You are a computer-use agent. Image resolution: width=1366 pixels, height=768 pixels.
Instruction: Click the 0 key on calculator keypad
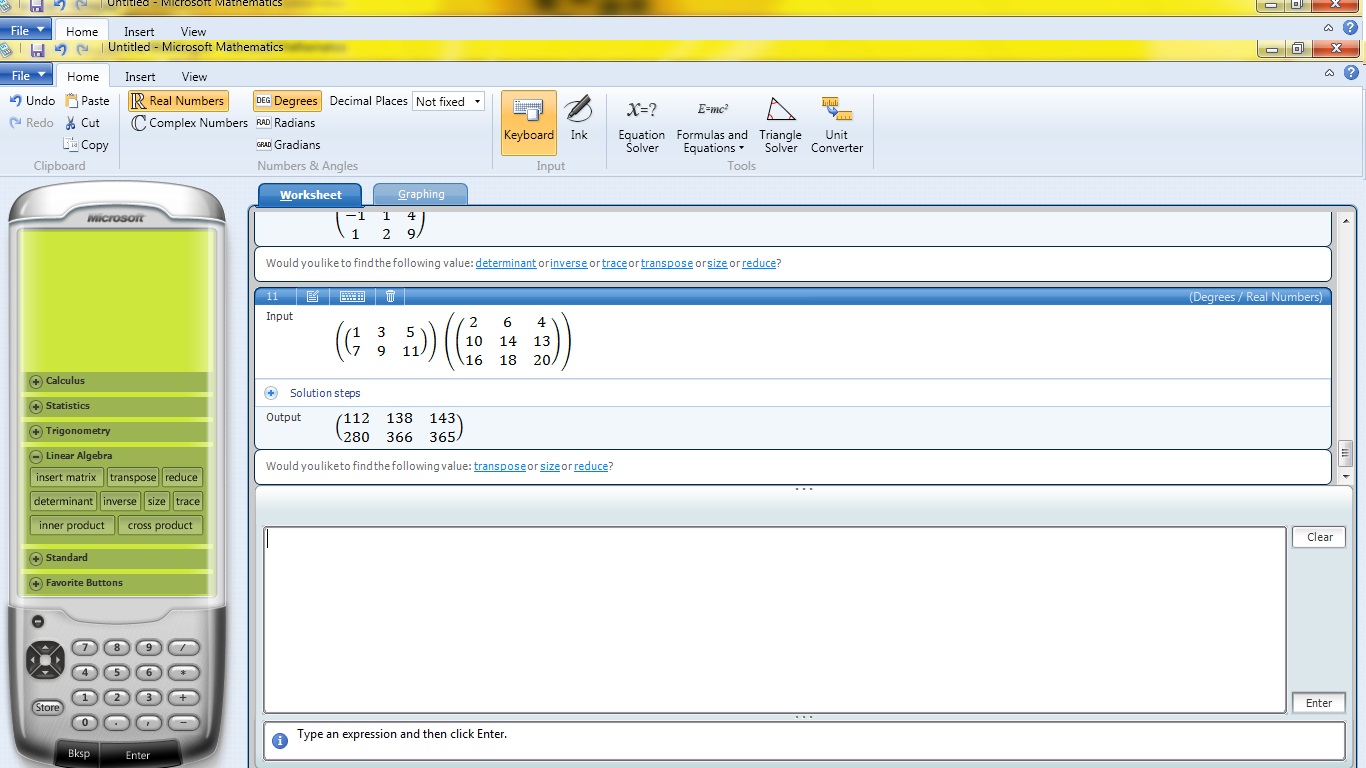[85, 722]
